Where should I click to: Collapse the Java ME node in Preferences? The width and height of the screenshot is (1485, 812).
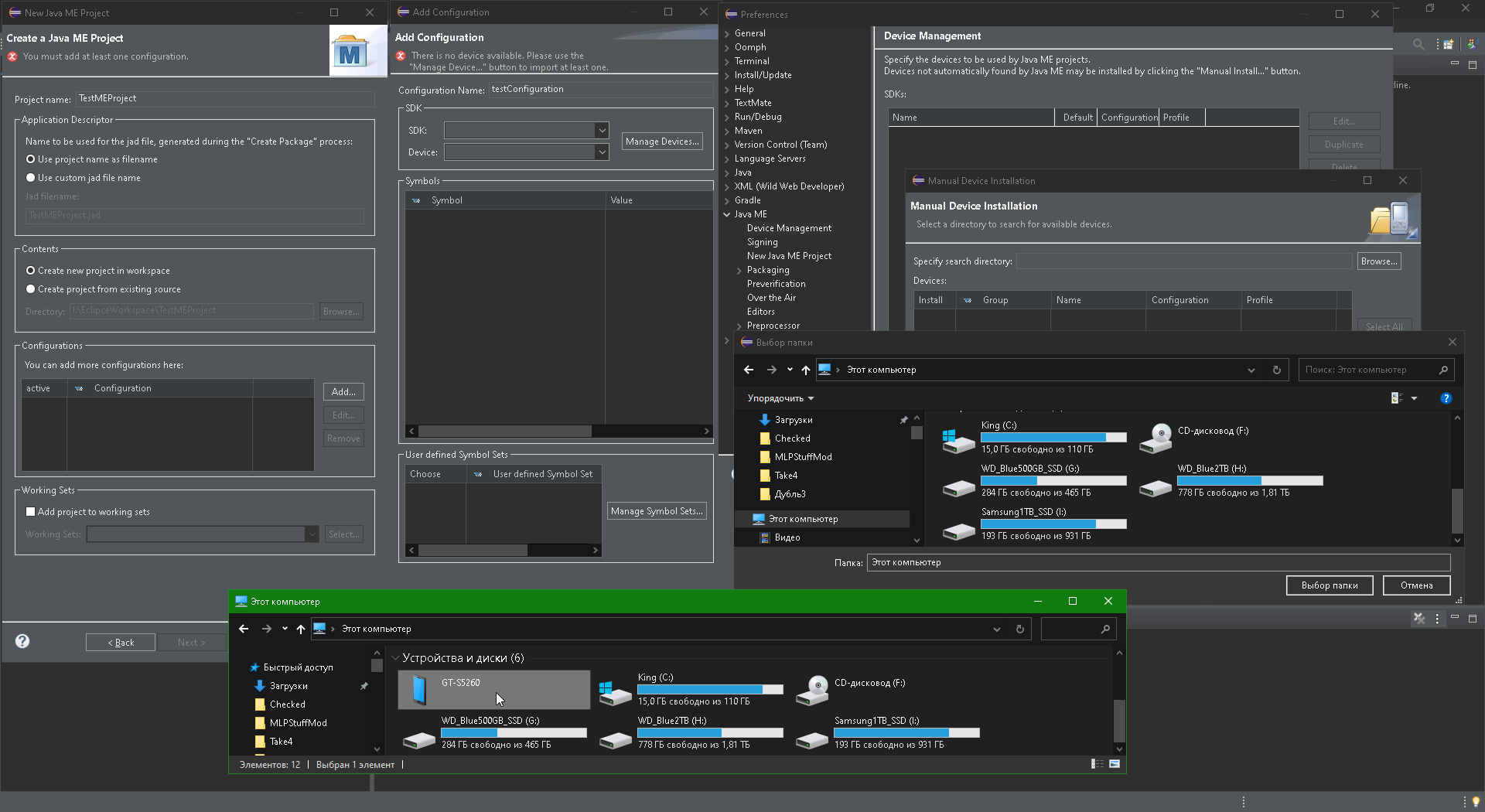(727, 215)
